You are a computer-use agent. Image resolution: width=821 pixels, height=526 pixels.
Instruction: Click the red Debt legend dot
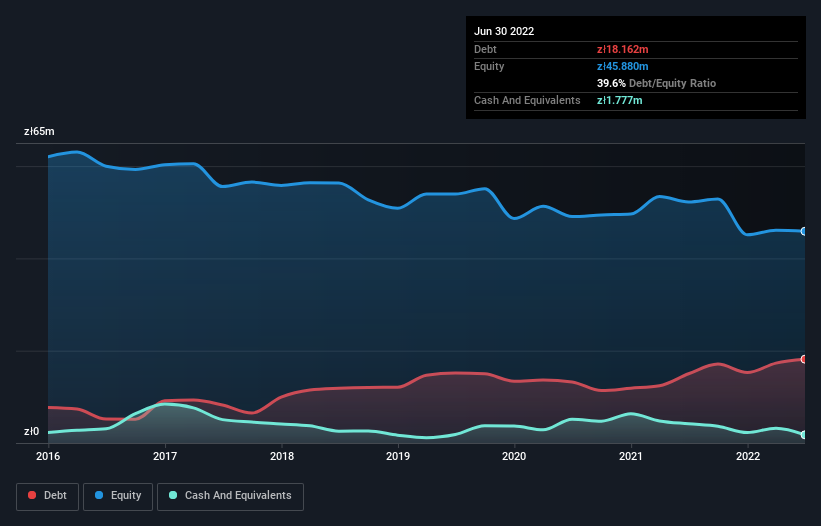[x=32, y=495]
